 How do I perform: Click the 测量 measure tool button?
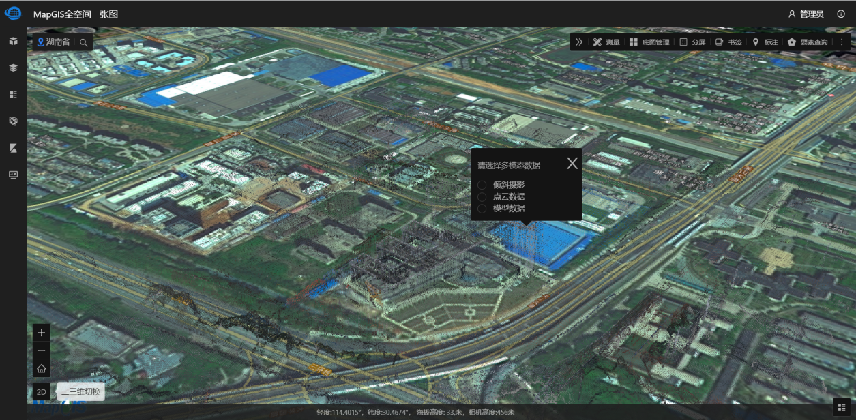point(607,43)
